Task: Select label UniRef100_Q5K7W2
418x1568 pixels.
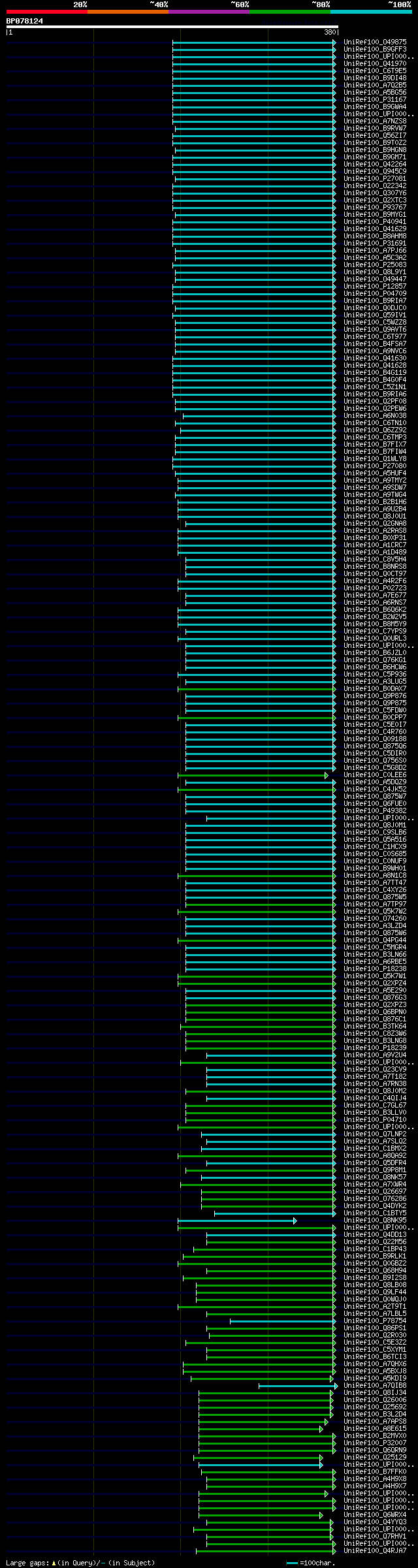Action: coord(375,911)
